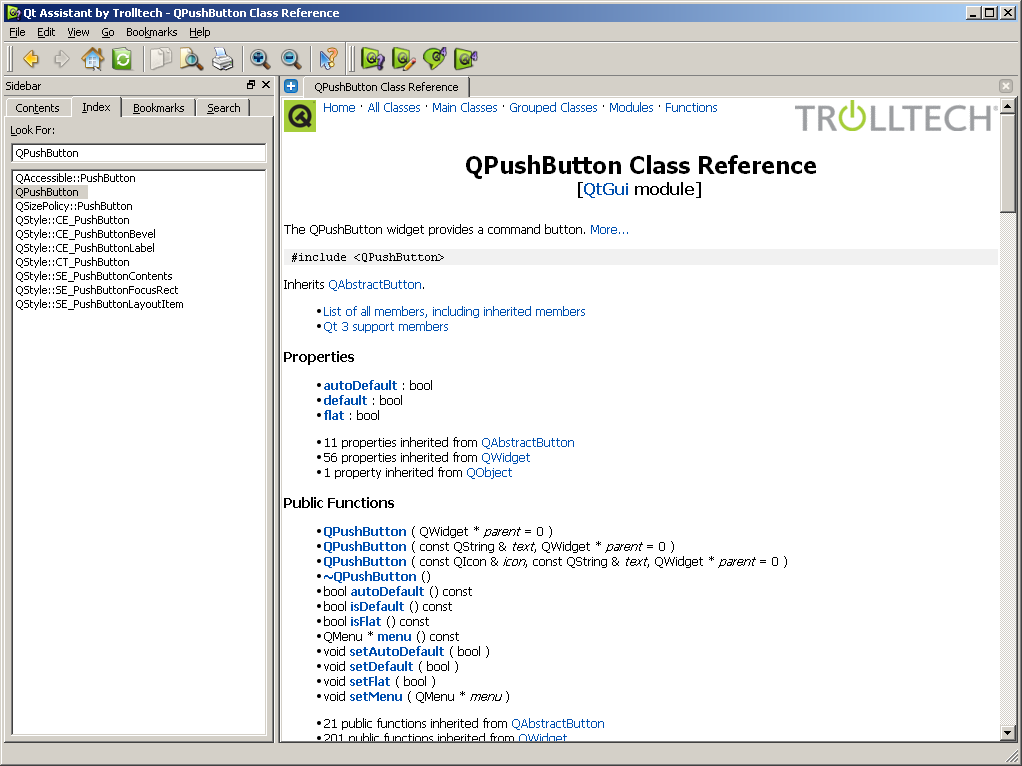Click the vertical scrollbar thumb of the page
This screenshot has width=1022, height=766.
coord(1008,162)
